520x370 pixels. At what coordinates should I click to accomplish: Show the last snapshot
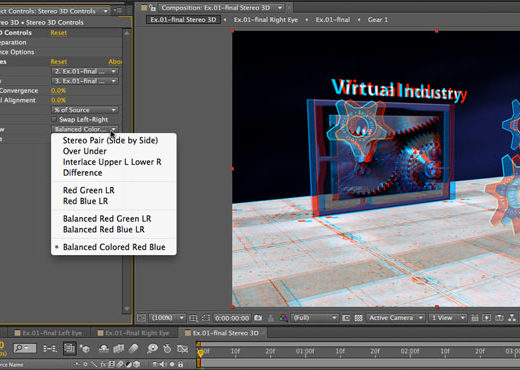pos(271,318)
